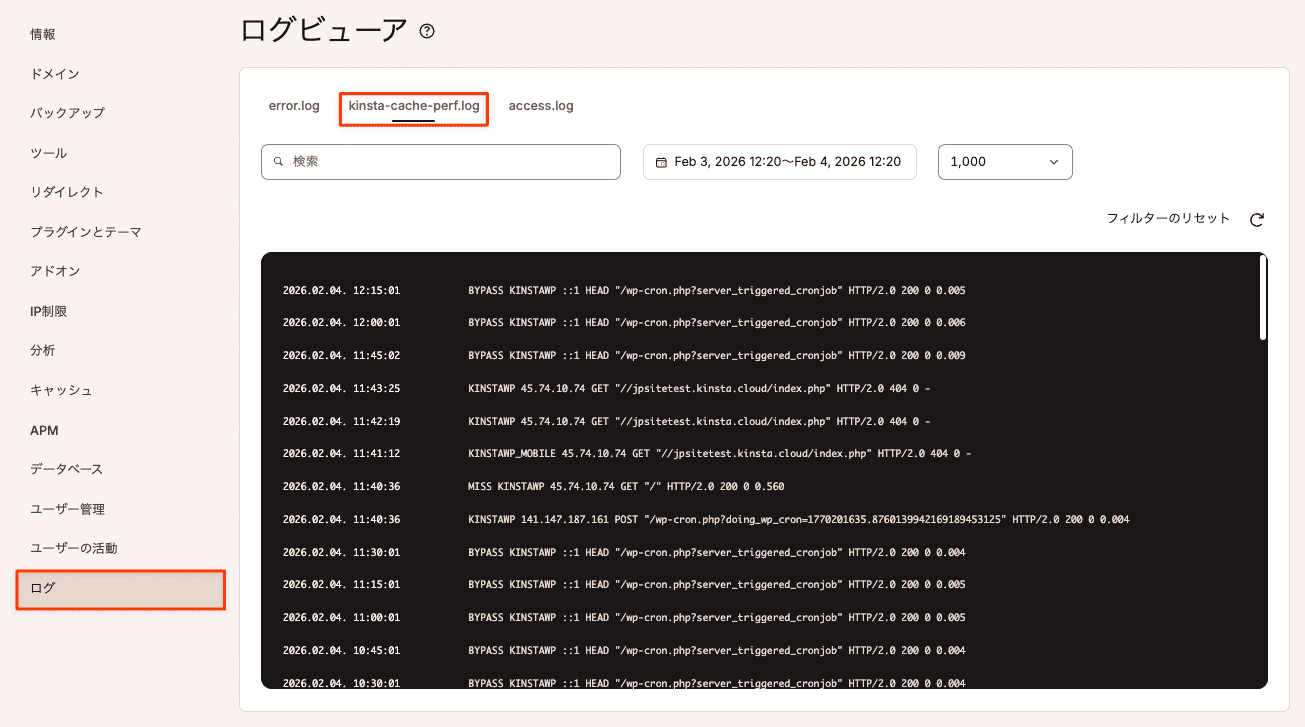Switch to the access.log tab

tap(541, 105)
